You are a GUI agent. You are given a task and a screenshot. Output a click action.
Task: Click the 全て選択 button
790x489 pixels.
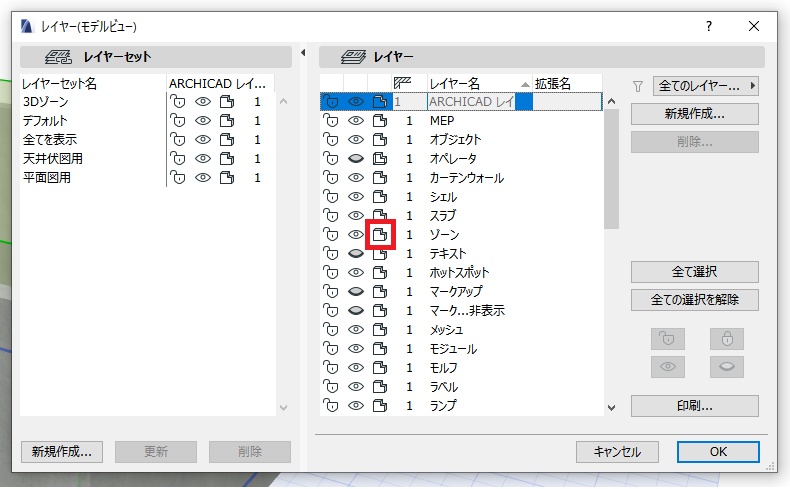(694, 272)
